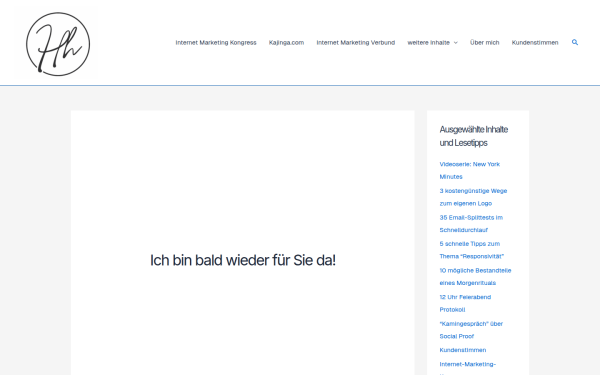Open the search magnifier icon
Screen dimensions: 600x375
click(x=575, y=42)
